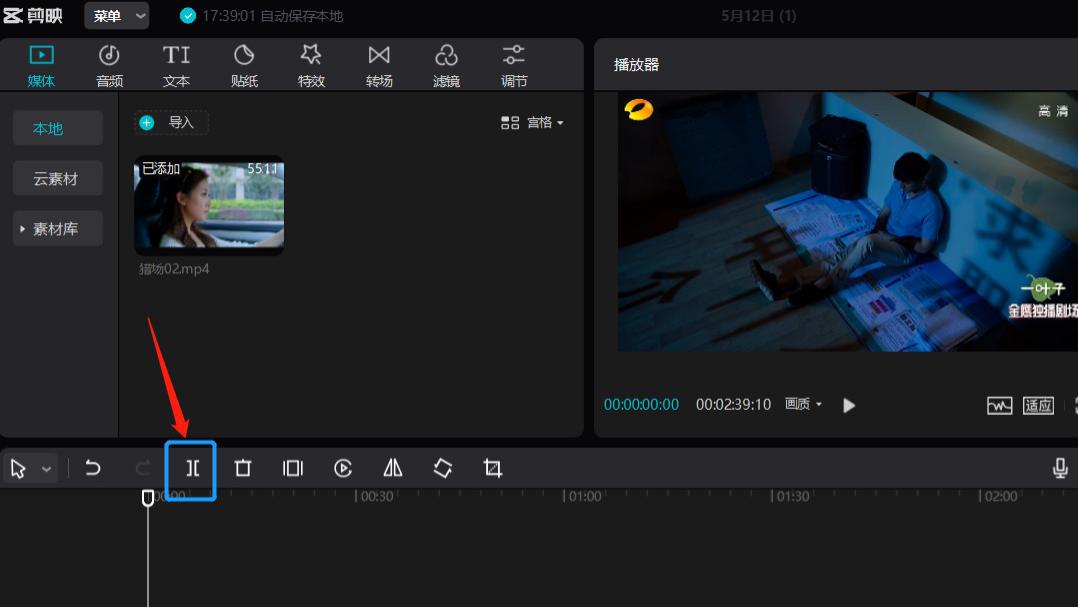This screenshot has height=607, width=1078.
Task: Click the total duration 00:02:39:10
Action: (x=733, y=404)
